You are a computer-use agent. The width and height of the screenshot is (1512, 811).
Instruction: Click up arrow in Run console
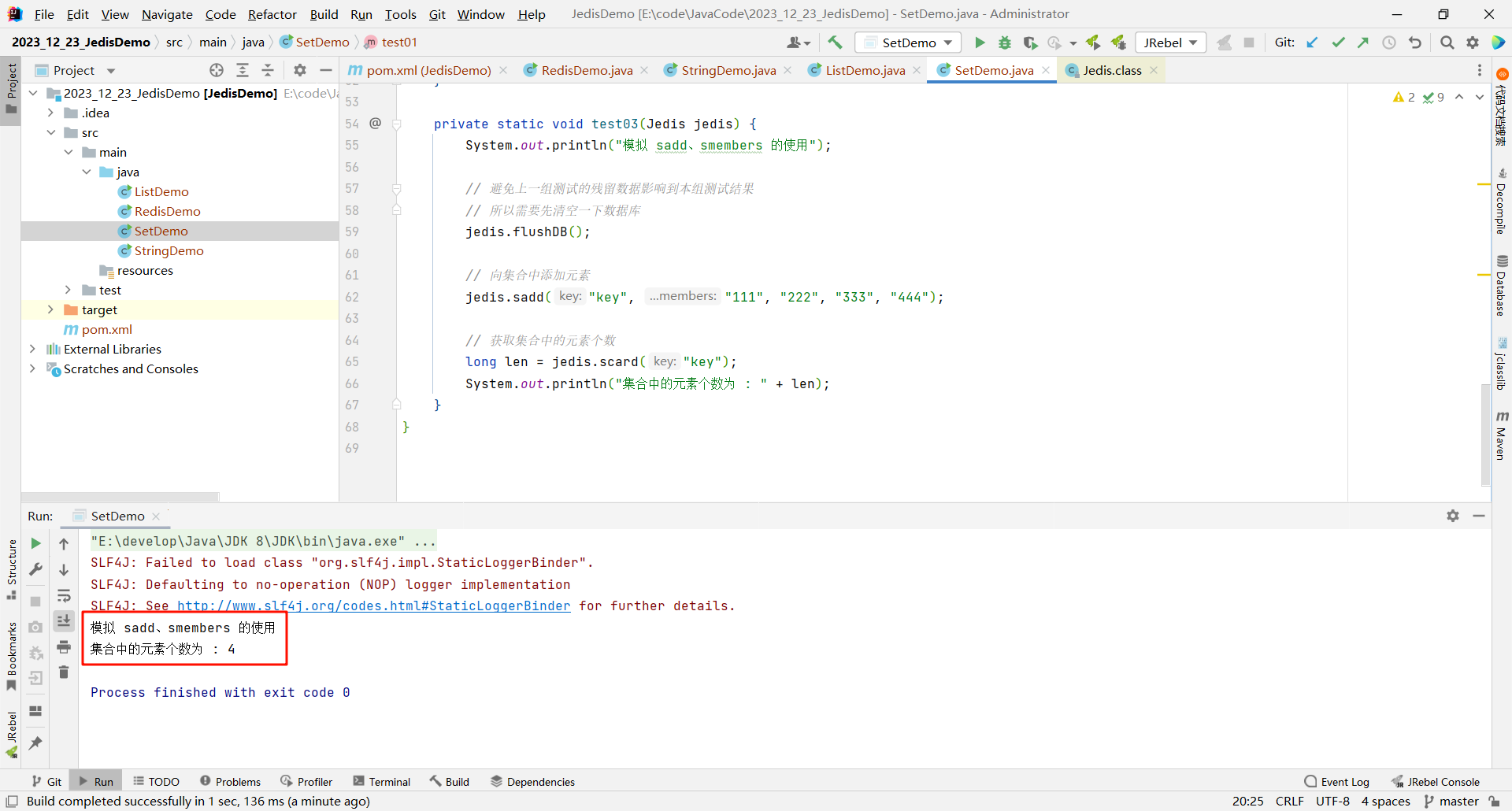pyautogui.click(x=64, y=543)
